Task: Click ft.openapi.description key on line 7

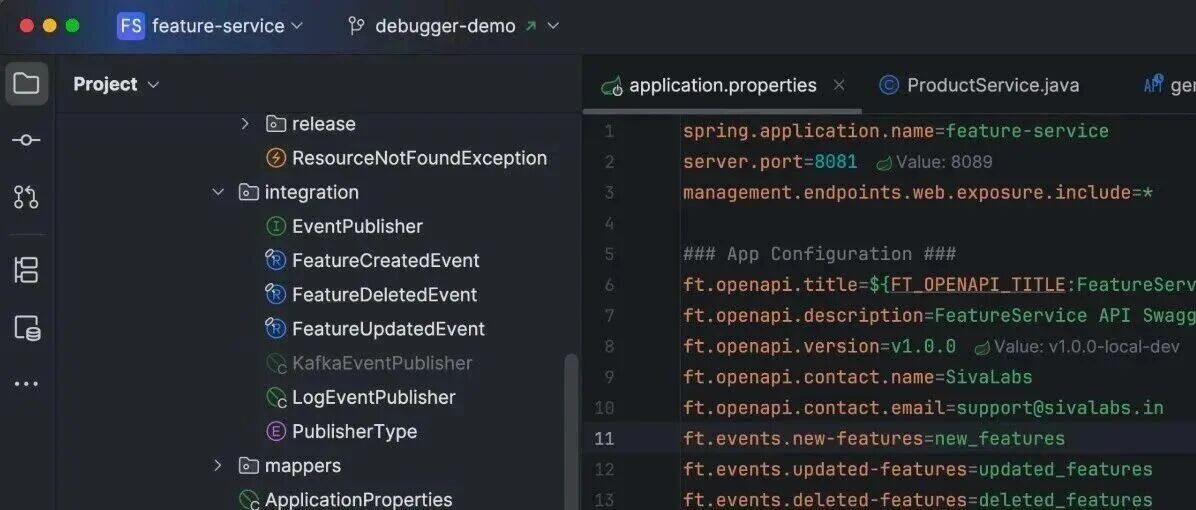Action: pyautogui.click(x=803, y=316)
